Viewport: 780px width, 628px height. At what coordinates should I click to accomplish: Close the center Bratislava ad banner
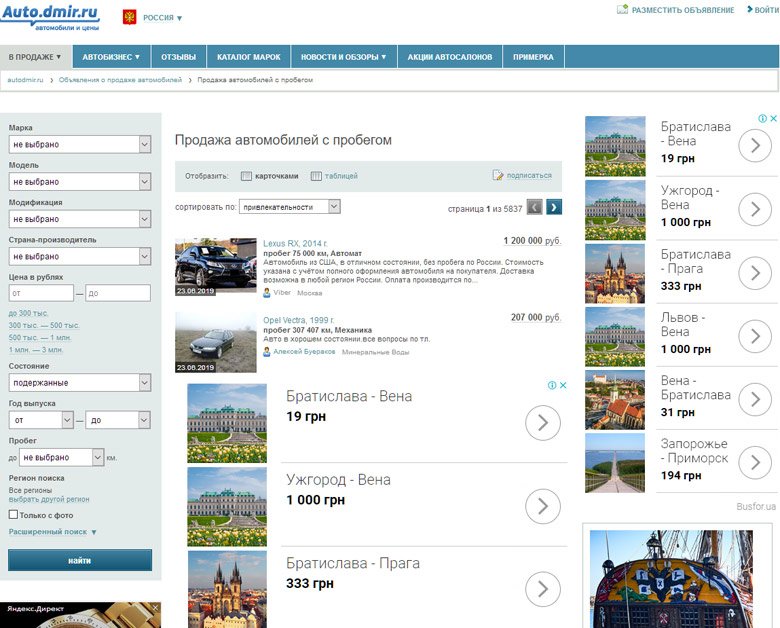coord(563,385)
